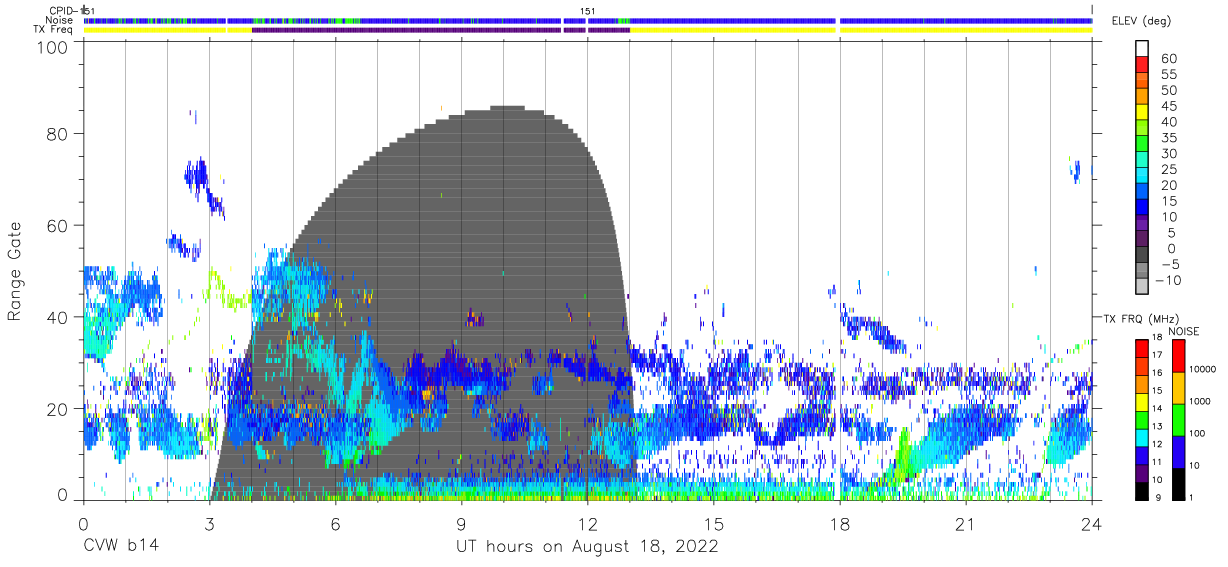The height and width of the screenshot is (567, 1228).
Task: Click the '45' label on ELEV colorbar
Action: click(1169, 106)
